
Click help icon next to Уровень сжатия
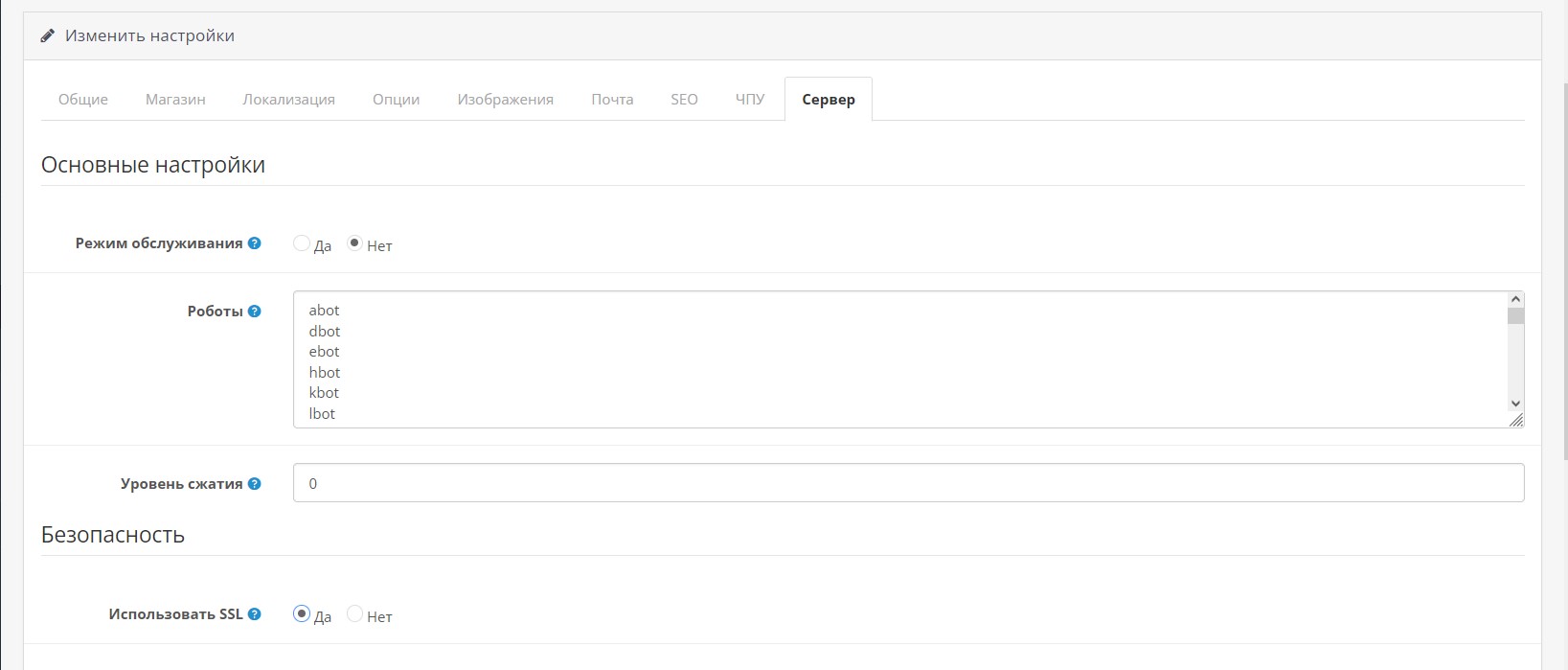254,484
